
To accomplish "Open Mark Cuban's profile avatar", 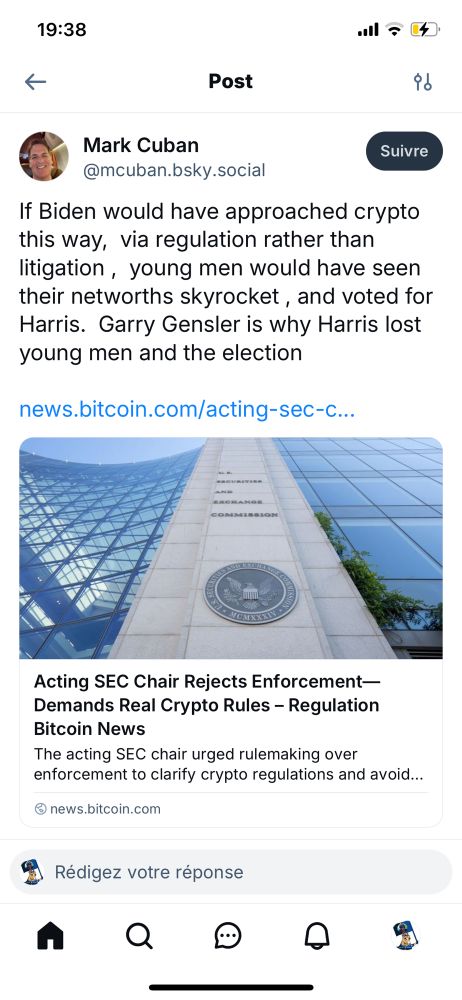I will (43, 156).
